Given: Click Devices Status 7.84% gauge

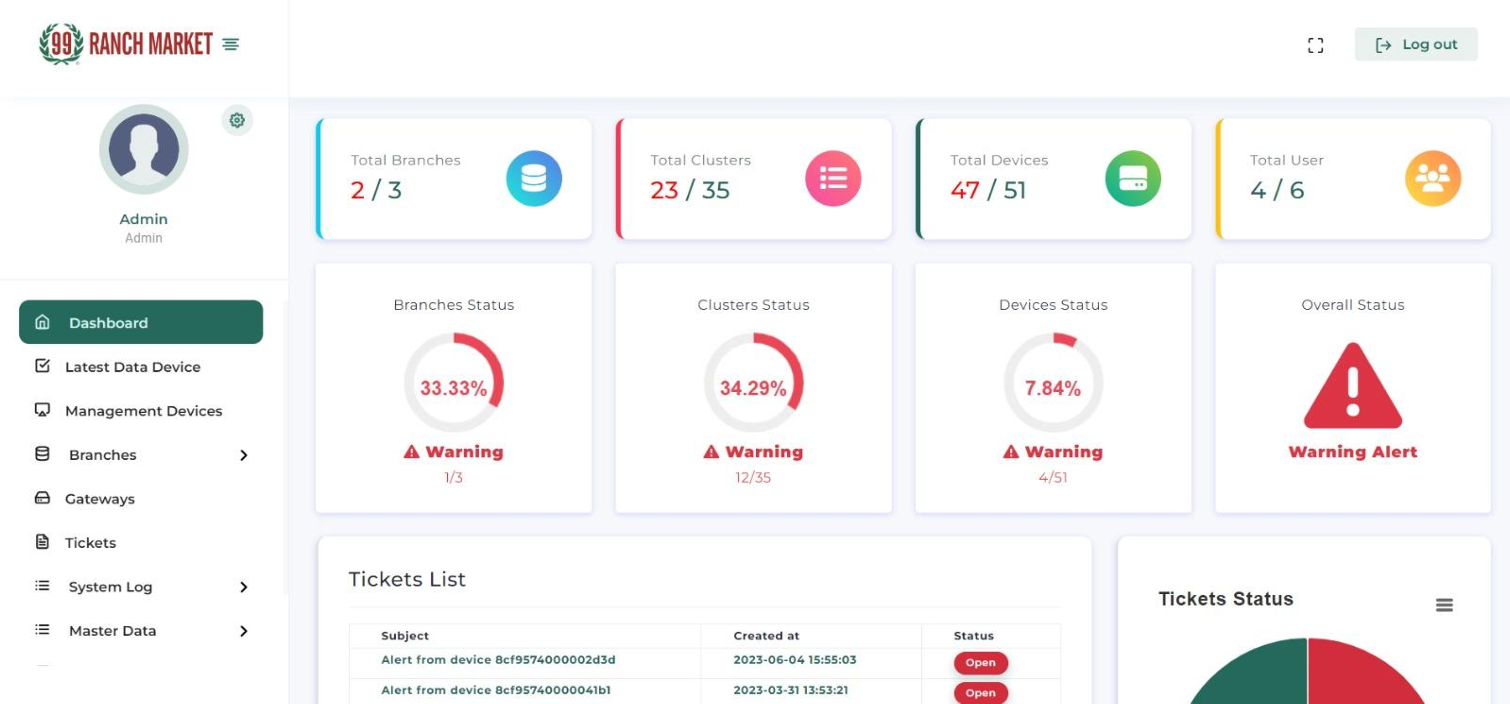Looking at the screenshot, I should (1053, 384).
